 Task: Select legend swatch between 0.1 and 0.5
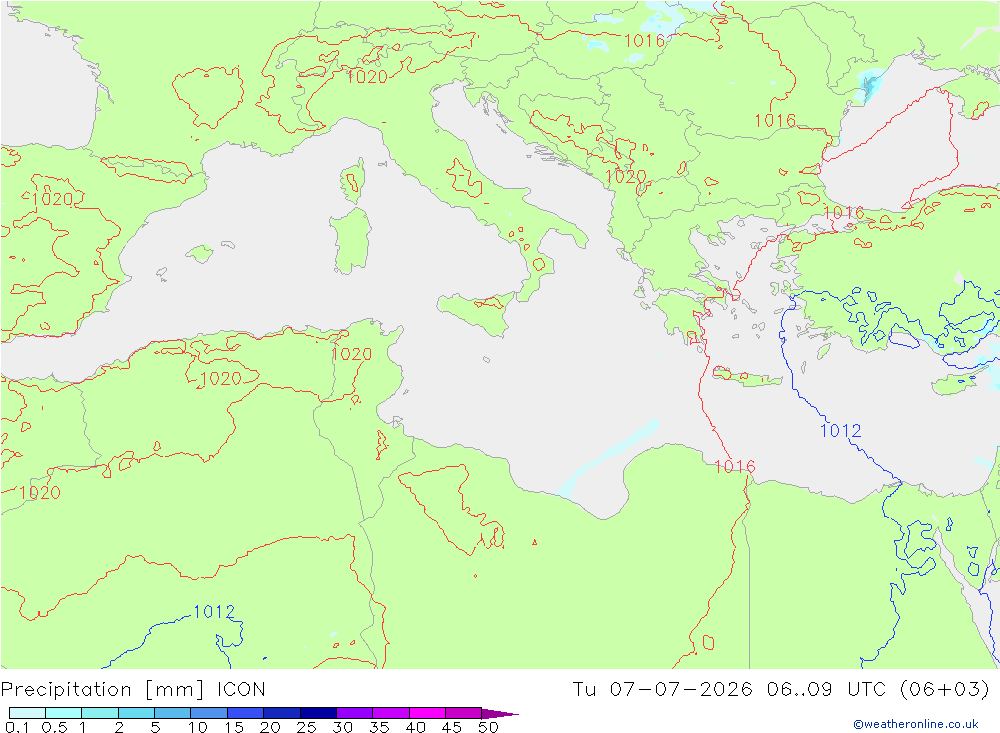(27, 713)
